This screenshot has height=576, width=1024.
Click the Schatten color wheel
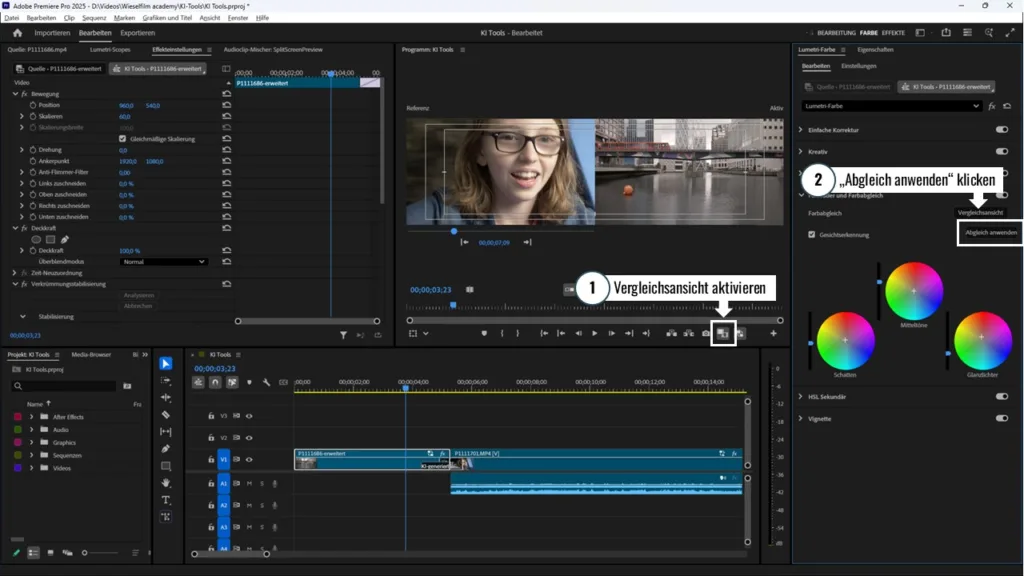tap(845, 340)
